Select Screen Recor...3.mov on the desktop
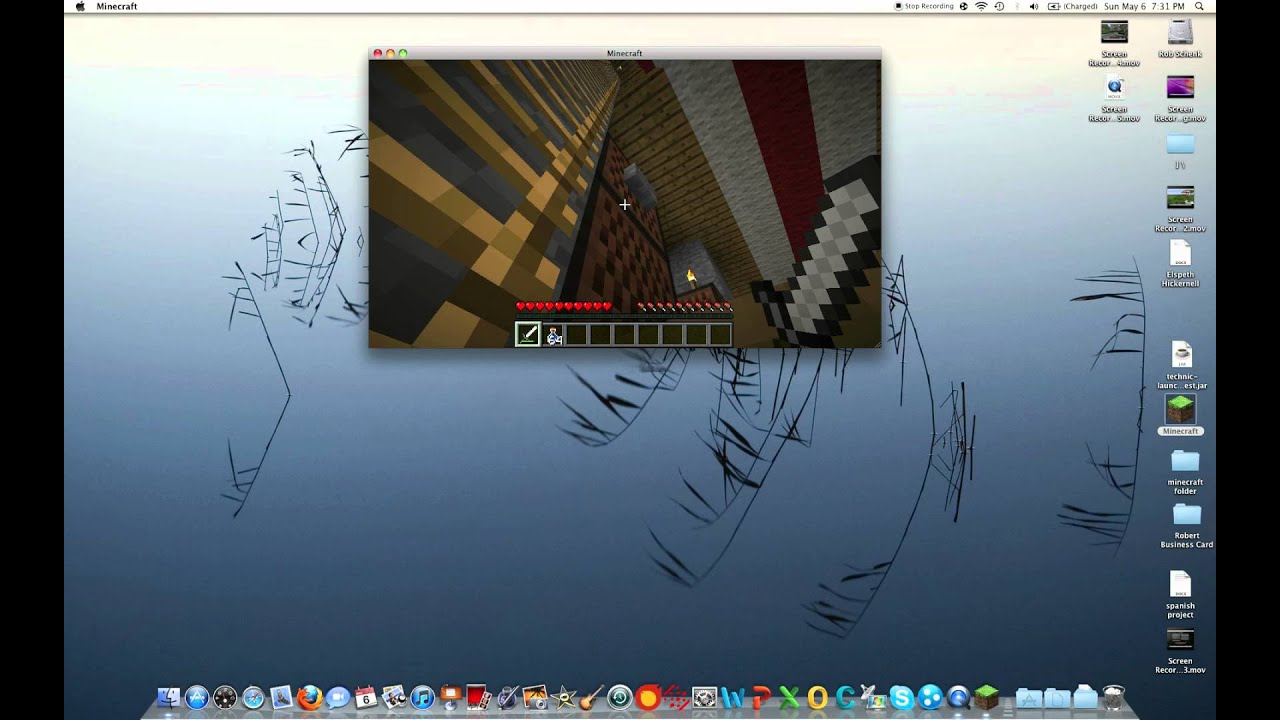Screen dimensions: 1280x720 point(1180,651)
